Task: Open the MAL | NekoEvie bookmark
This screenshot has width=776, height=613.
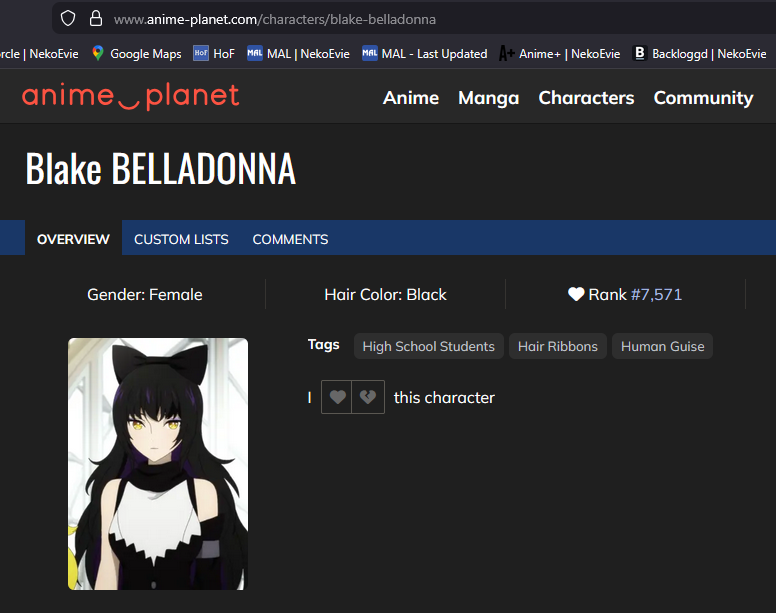Action: (298, 53)
